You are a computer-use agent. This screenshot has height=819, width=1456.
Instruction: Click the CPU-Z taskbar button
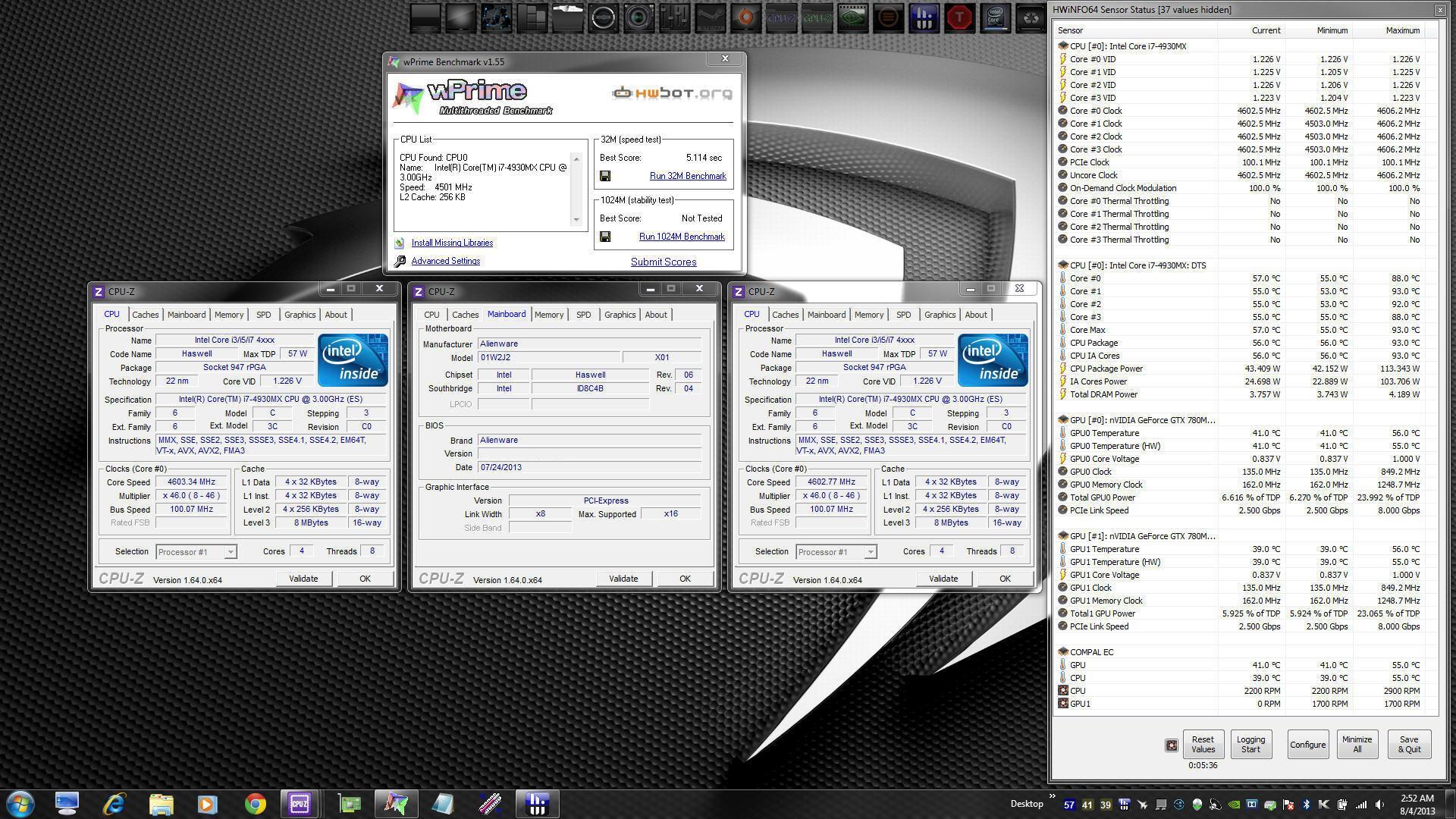[299, 804]
